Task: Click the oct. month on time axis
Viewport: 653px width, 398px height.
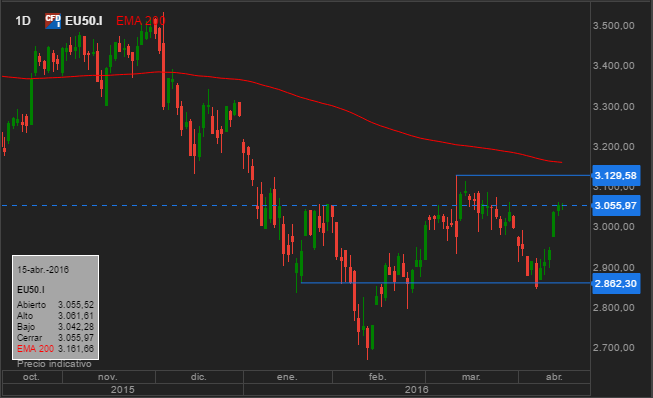Action: (x=31, y=377)
